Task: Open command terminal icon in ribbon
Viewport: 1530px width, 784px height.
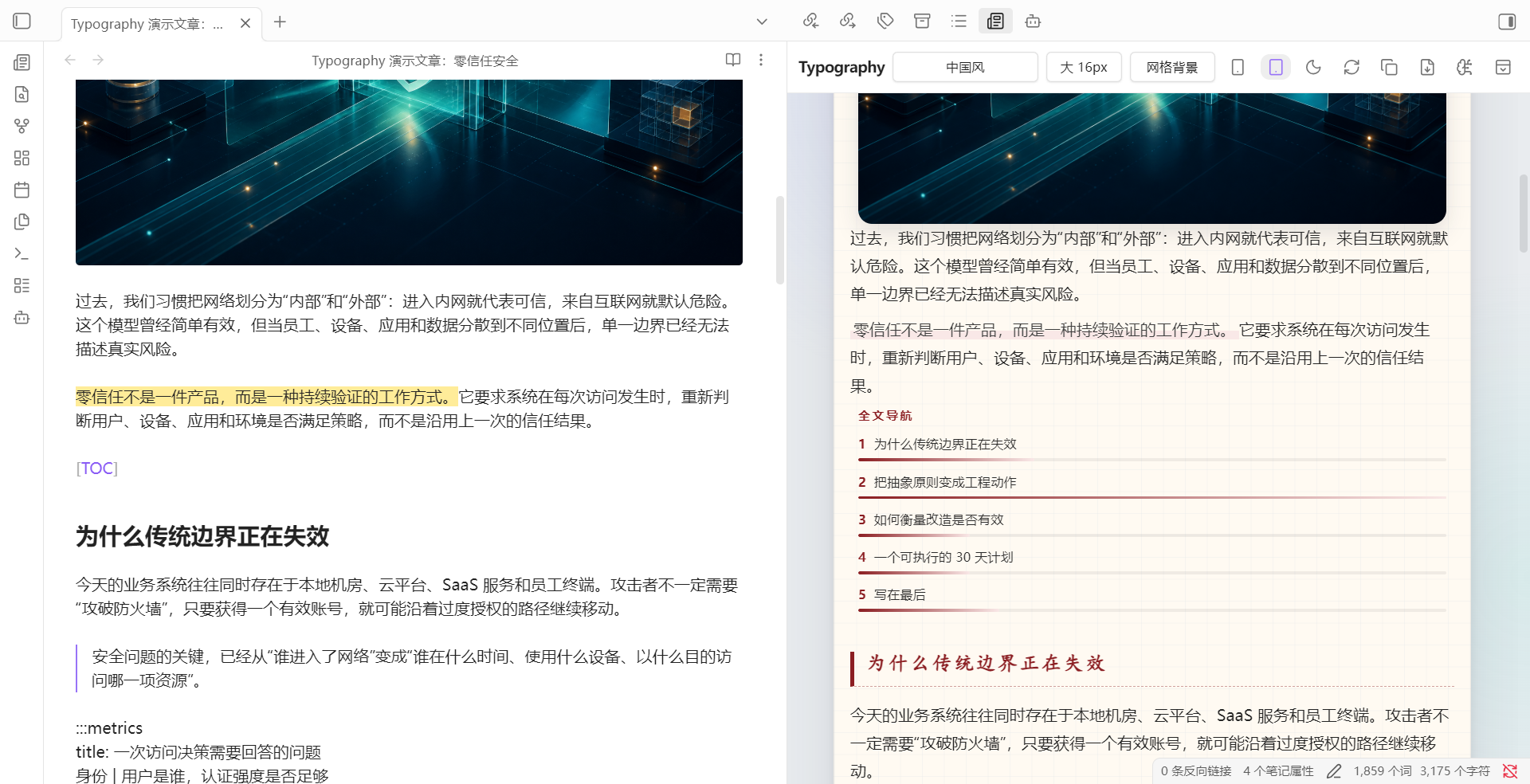Action: click(22, 253)
